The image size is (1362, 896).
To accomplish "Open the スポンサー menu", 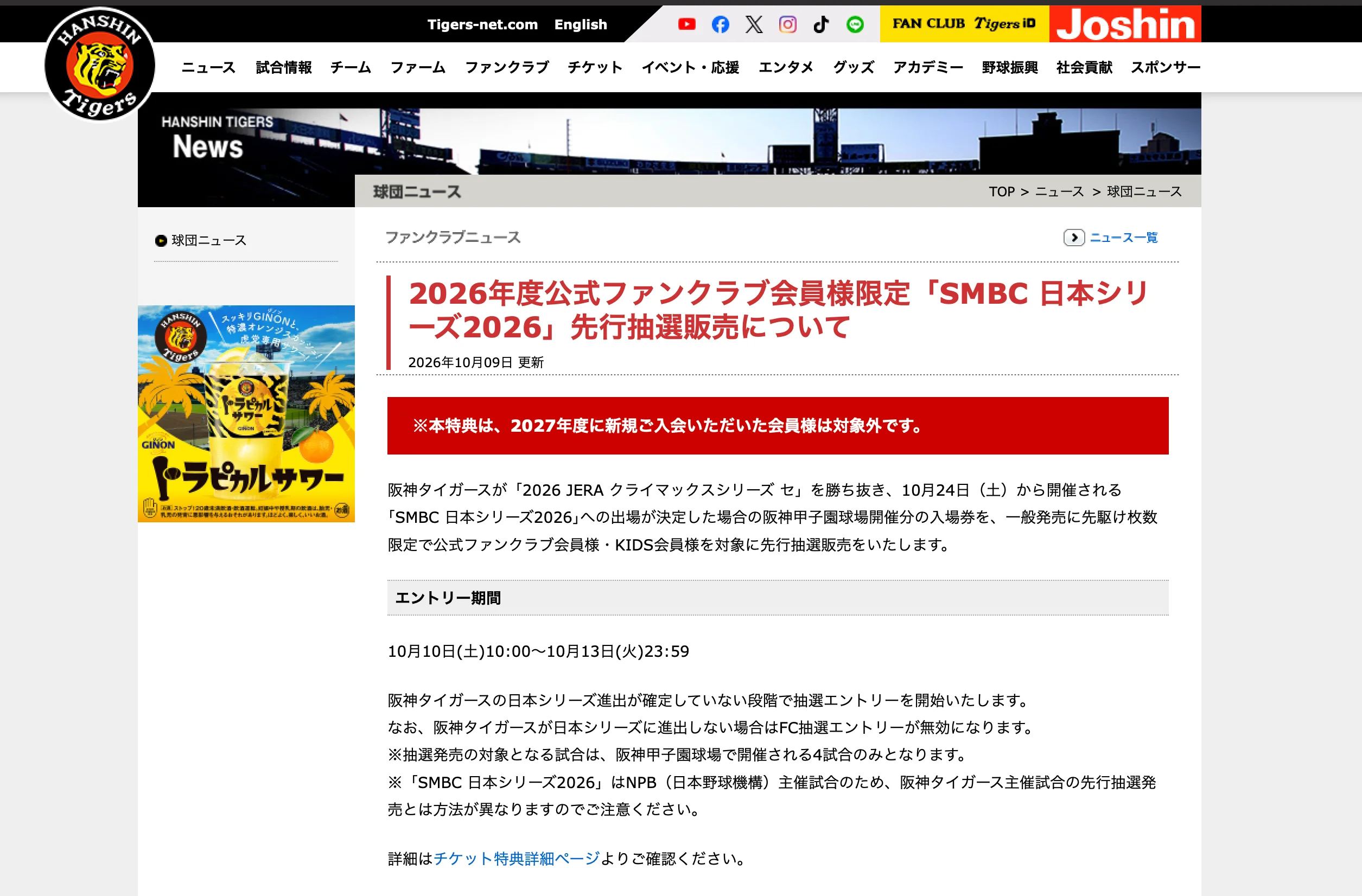I will click(1165, 67).
